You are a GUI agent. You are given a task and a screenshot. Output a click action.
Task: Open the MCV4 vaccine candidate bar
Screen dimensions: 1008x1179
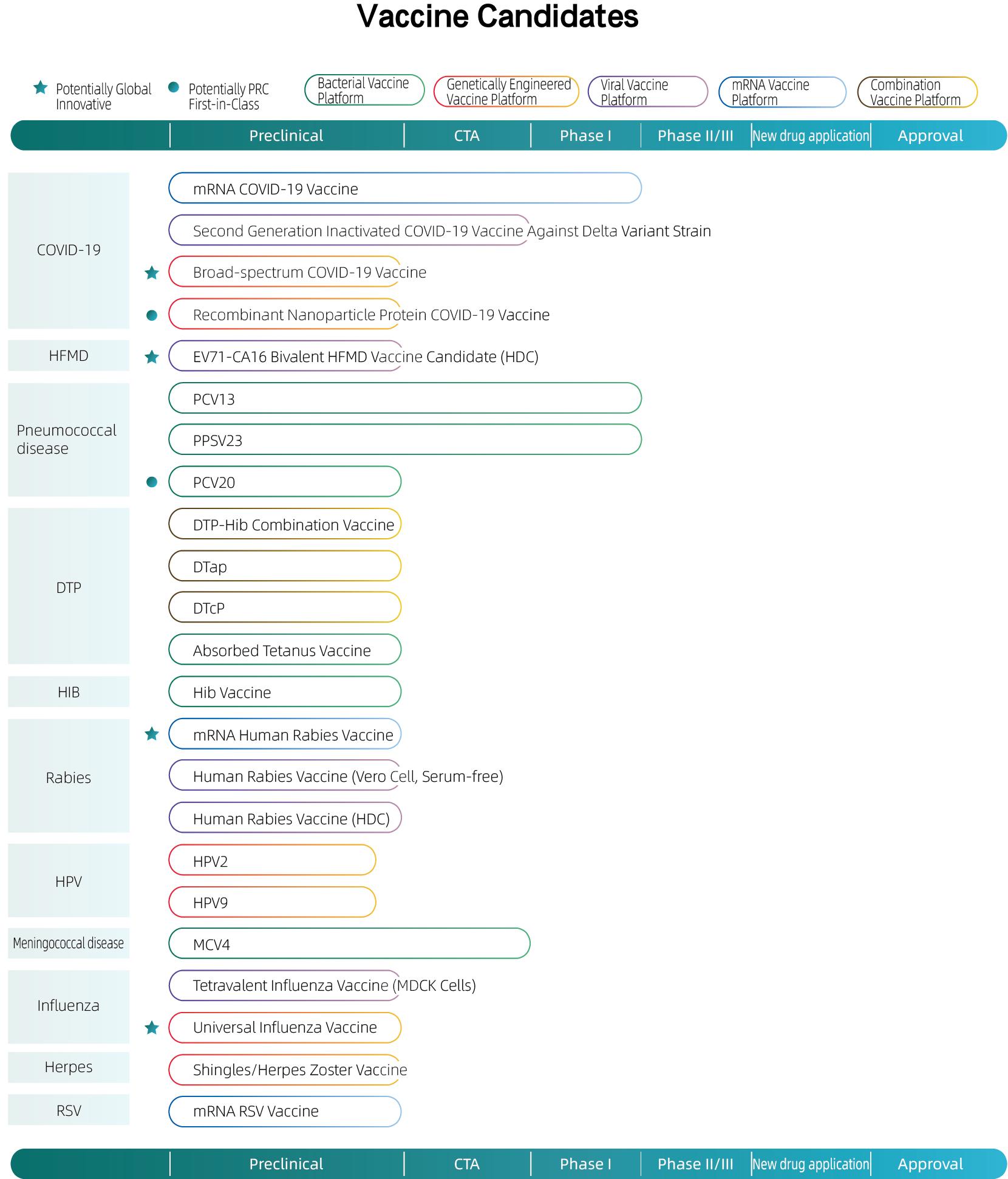click(349, 944)
